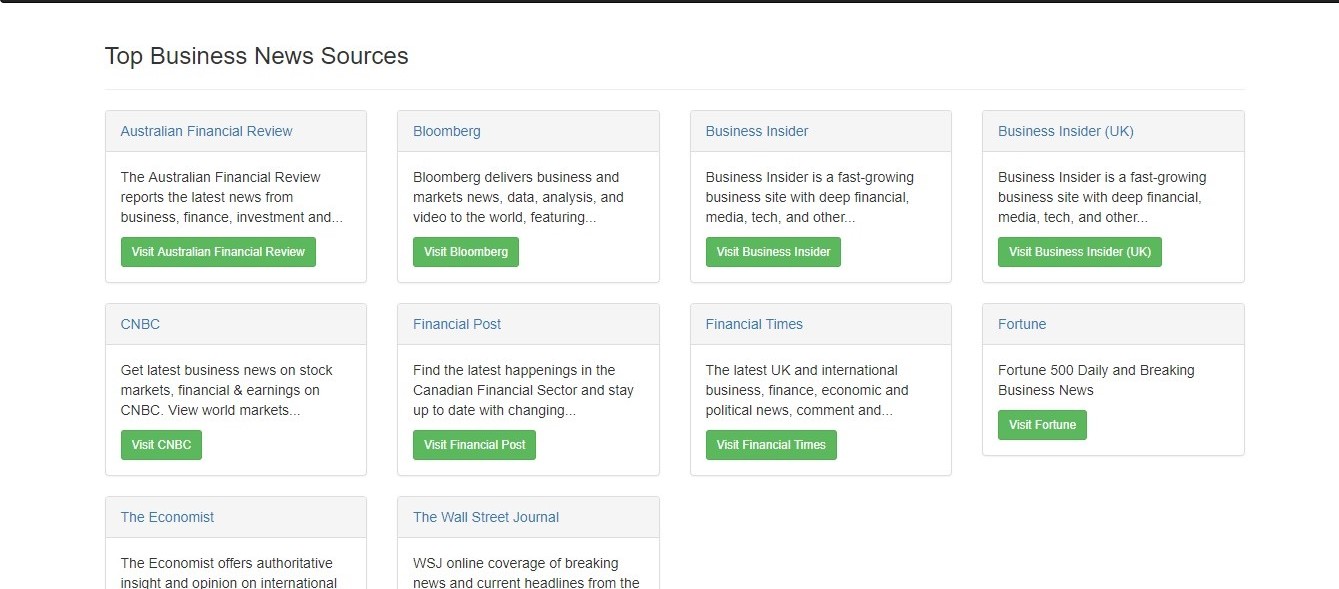The image size is (1339, 589).
Task: Follow the Financial Times heading link
Action: 754,324
